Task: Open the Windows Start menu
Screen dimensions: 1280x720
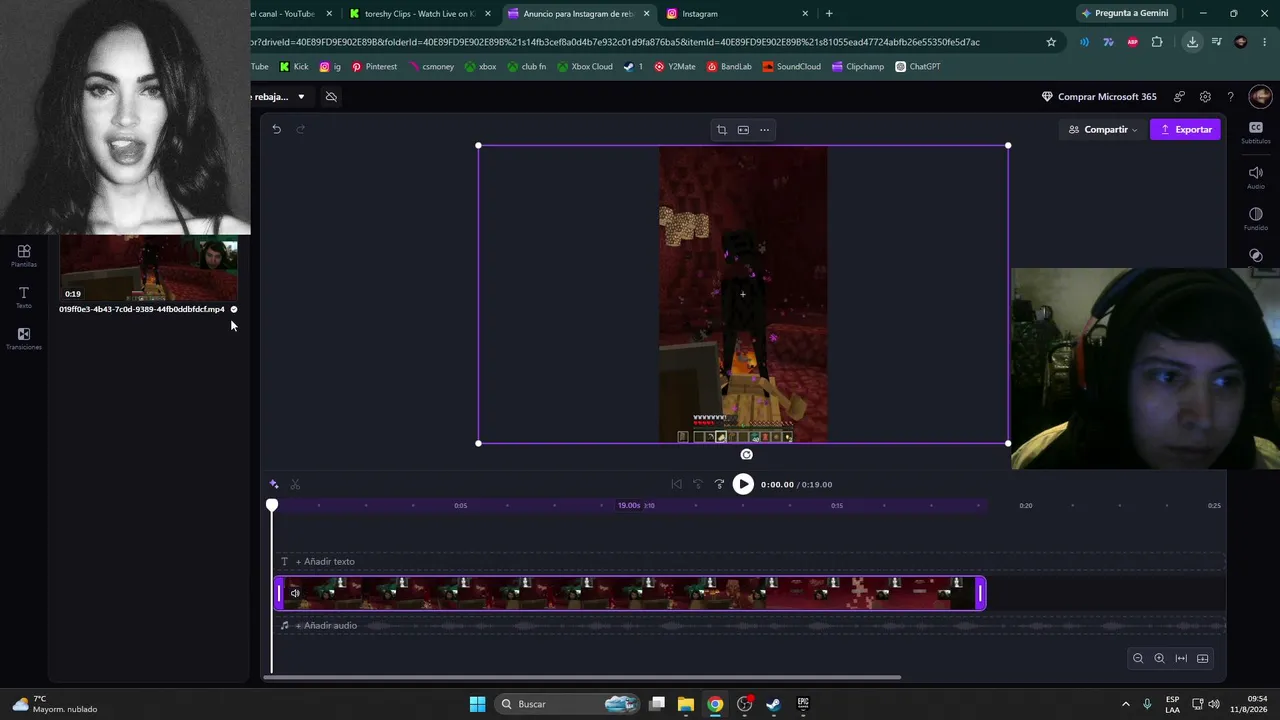Action: coord(477,704)
